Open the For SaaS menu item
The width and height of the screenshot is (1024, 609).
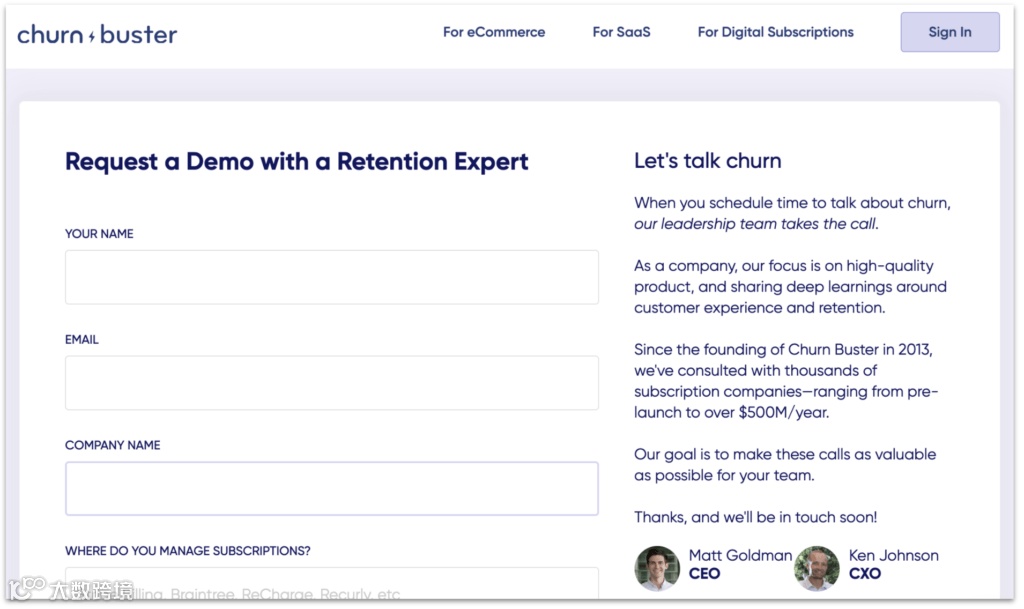[x=621, y=32]
